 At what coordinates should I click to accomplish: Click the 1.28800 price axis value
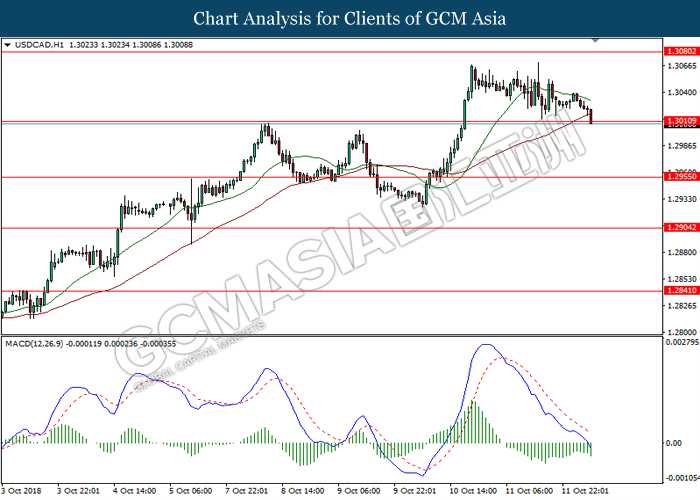click(682, 253)
